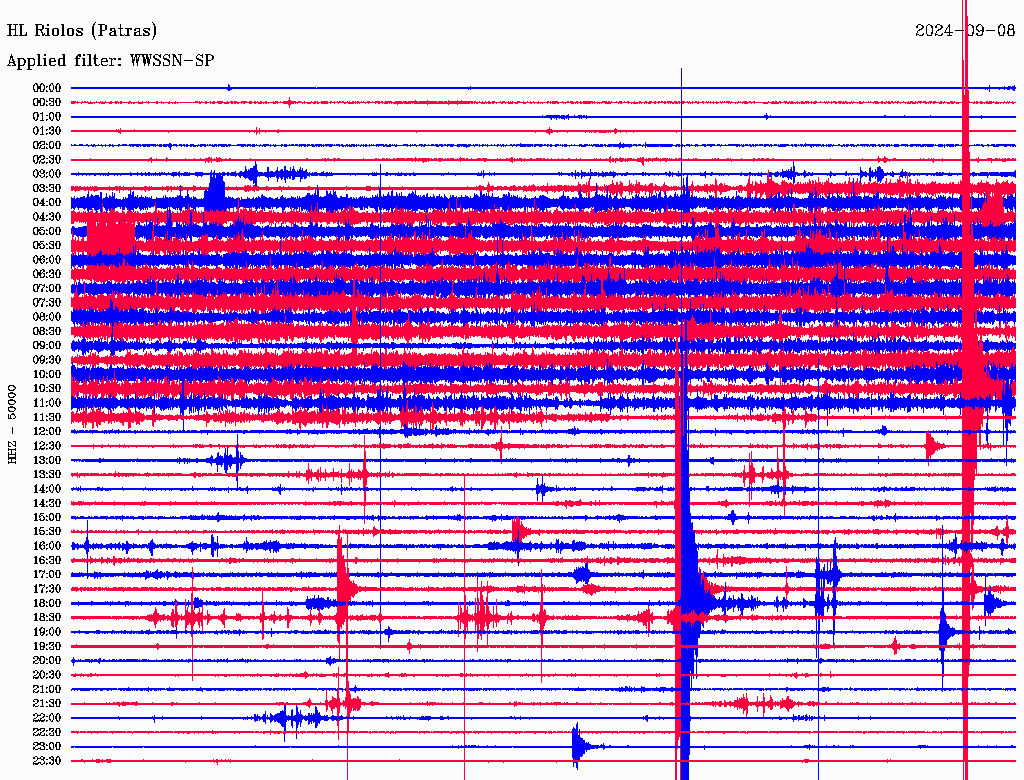This screenshot has width=1024, height=780.
Task: Select the 16:00 time label
Action: (x=47, y=546)
